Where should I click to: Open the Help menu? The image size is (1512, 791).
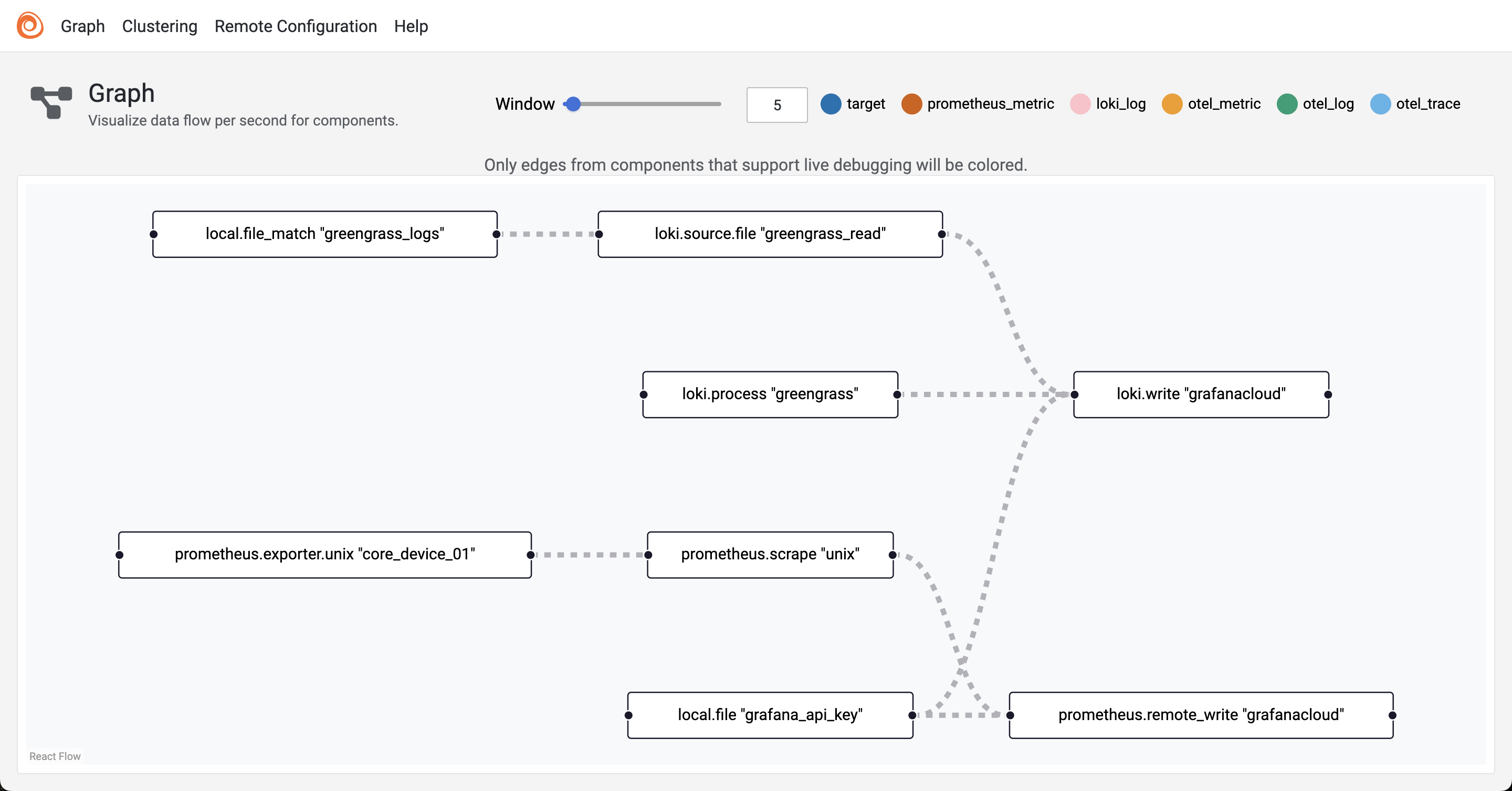[x=411, y=26]
